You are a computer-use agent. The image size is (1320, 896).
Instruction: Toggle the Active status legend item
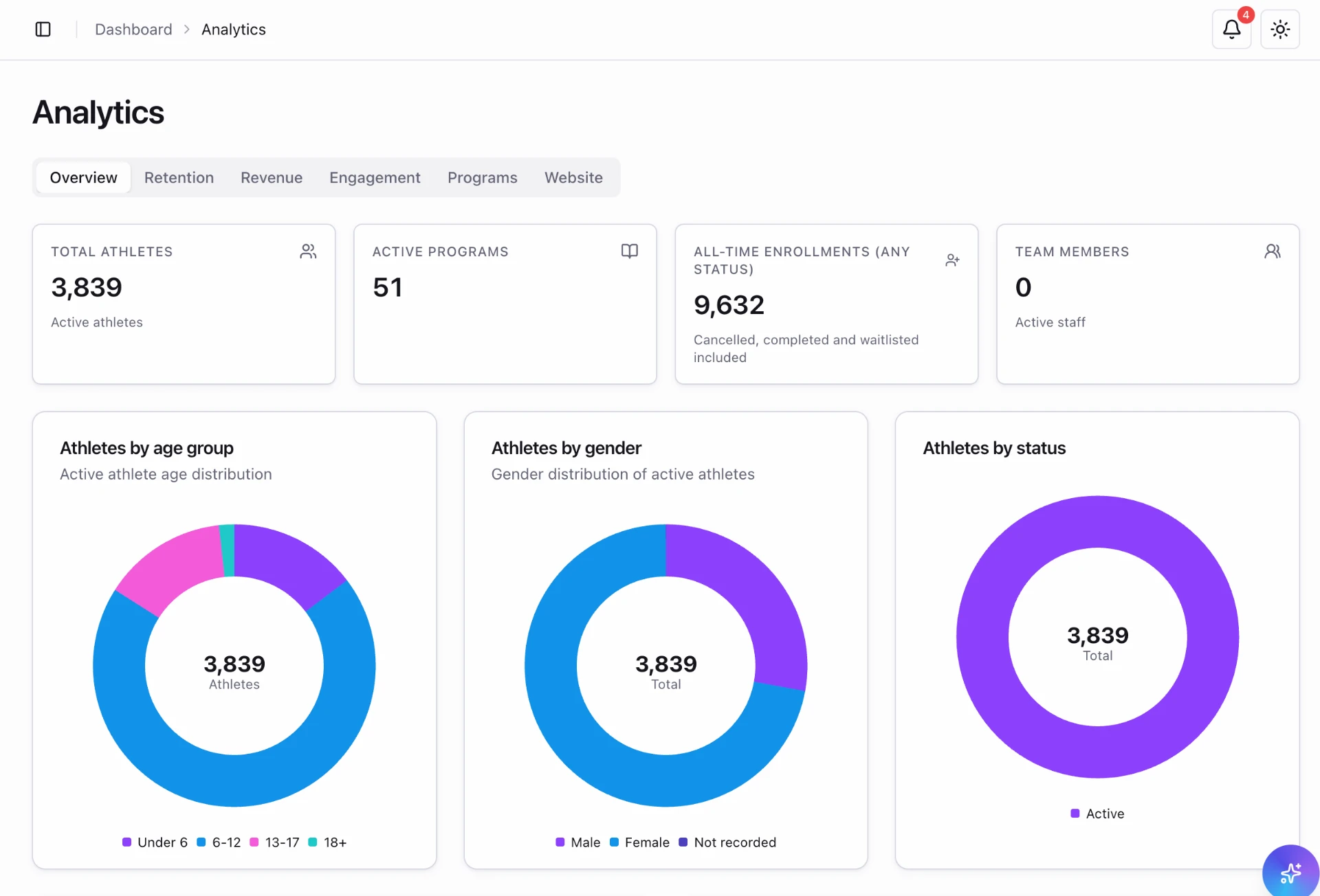[x=1097, y=814]
